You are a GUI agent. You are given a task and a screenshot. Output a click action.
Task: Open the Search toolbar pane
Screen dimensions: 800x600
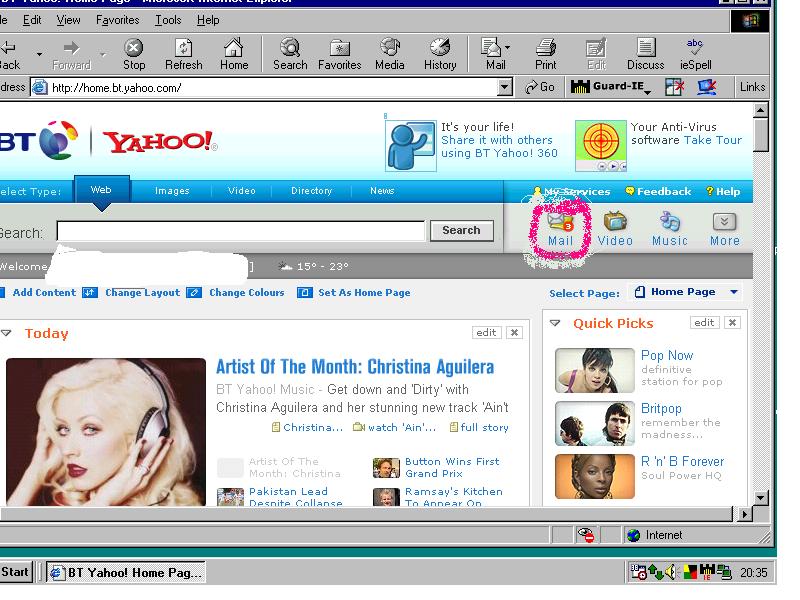(x=290, y=54)
